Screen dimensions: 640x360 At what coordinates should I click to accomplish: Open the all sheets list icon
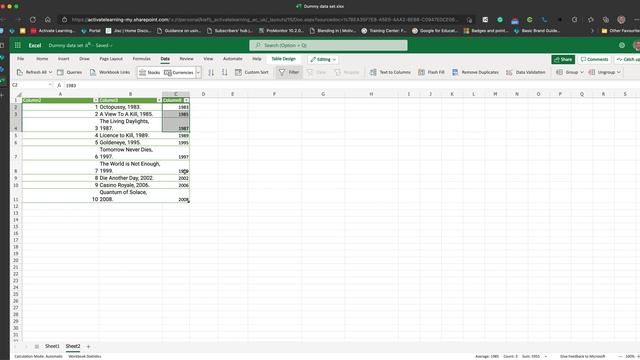pyautogui.click(x=37, y=347)
